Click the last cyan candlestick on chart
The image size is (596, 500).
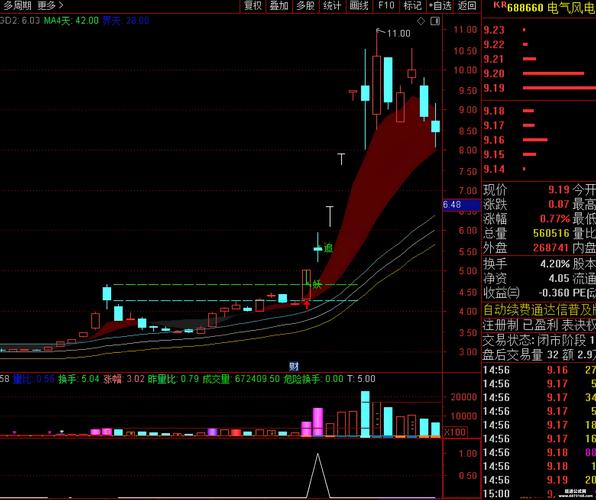pyautogui.click(x=435, y=127)
